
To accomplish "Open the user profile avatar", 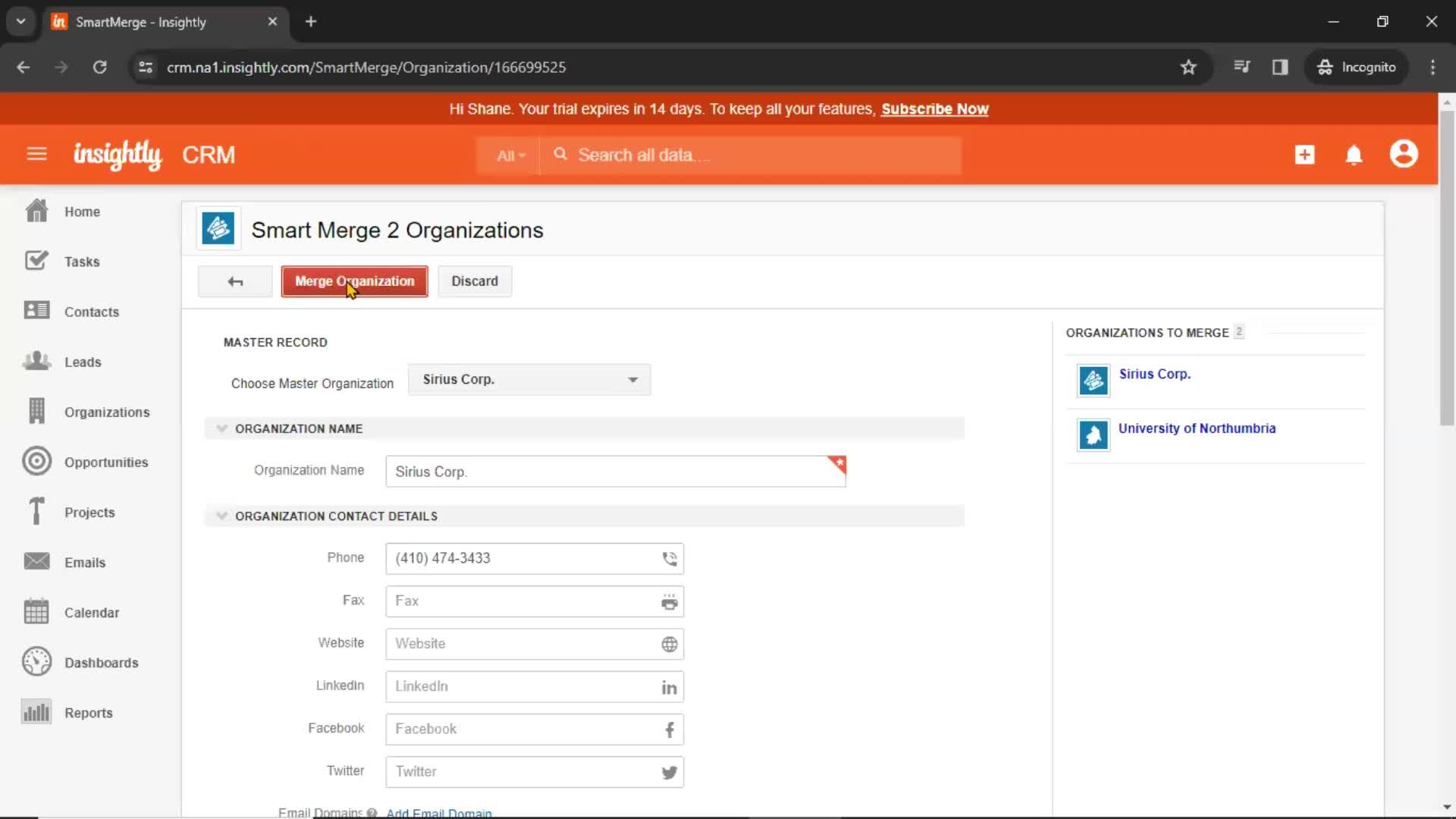I will 1404,154.
